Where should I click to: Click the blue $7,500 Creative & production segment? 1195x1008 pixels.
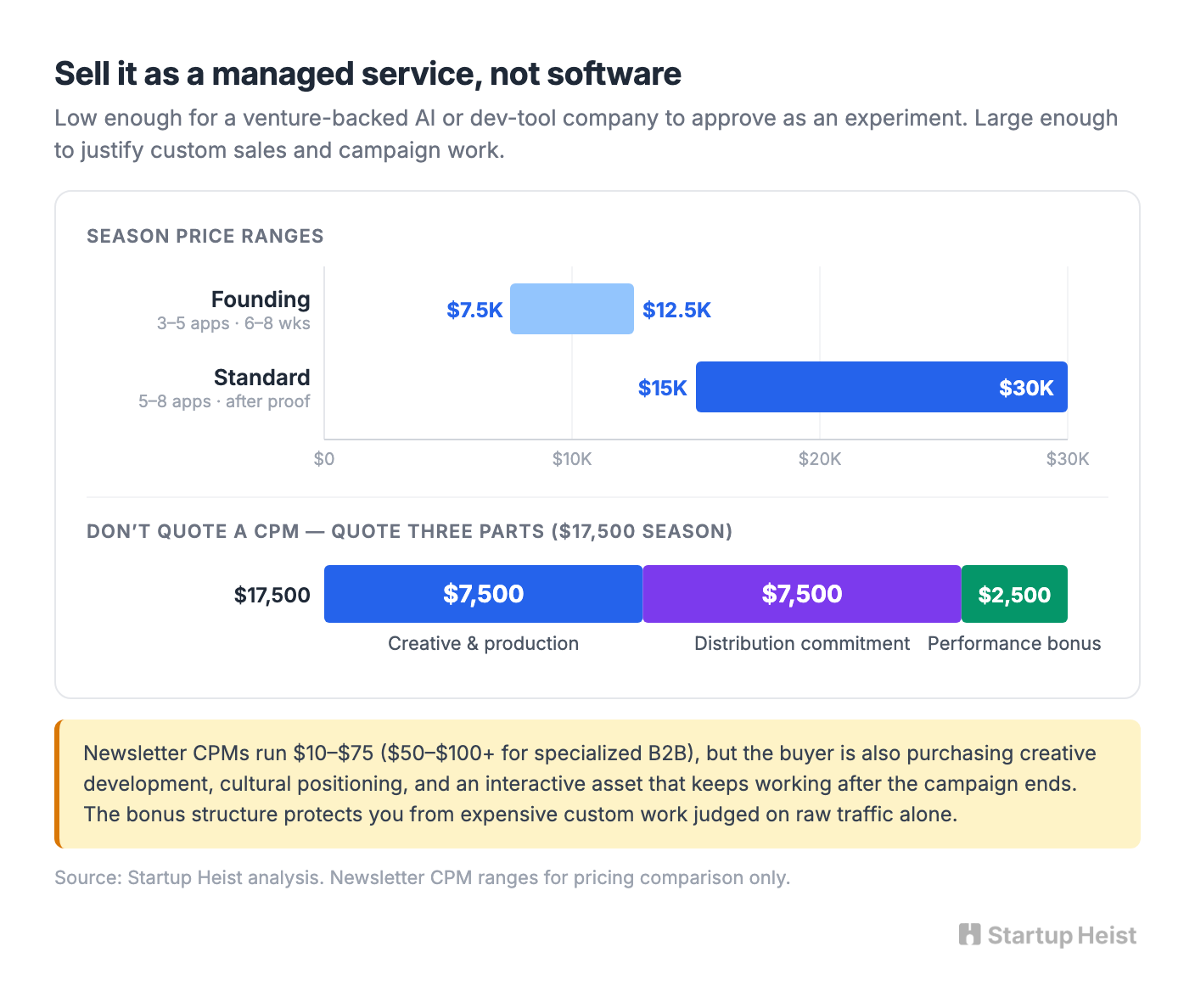coord(484,594)
